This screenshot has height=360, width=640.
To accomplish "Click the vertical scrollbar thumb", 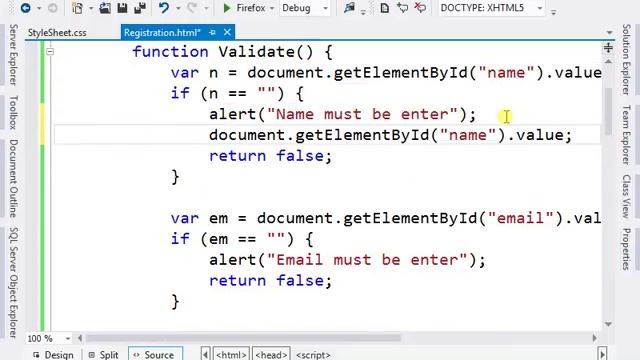I will [x=608, y=111].
